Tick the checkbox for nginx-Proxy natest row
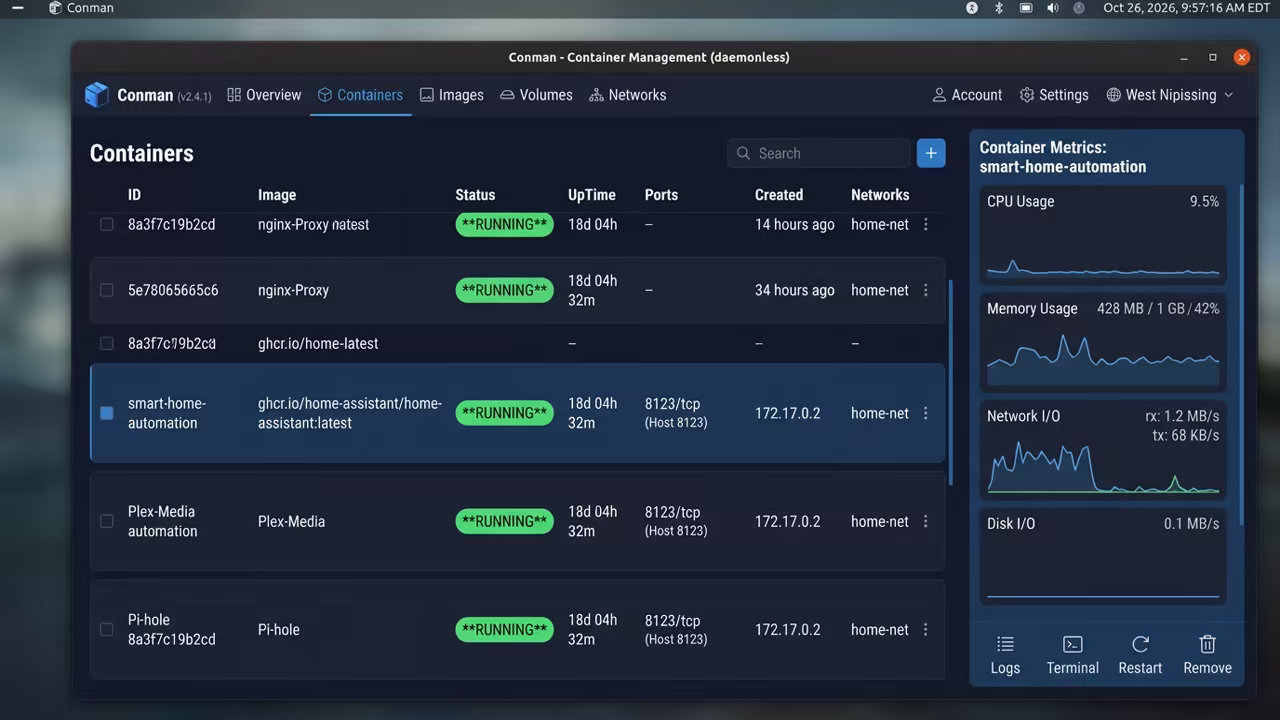1280x720 pixels. pyautogui.click(x=107, y=225)
